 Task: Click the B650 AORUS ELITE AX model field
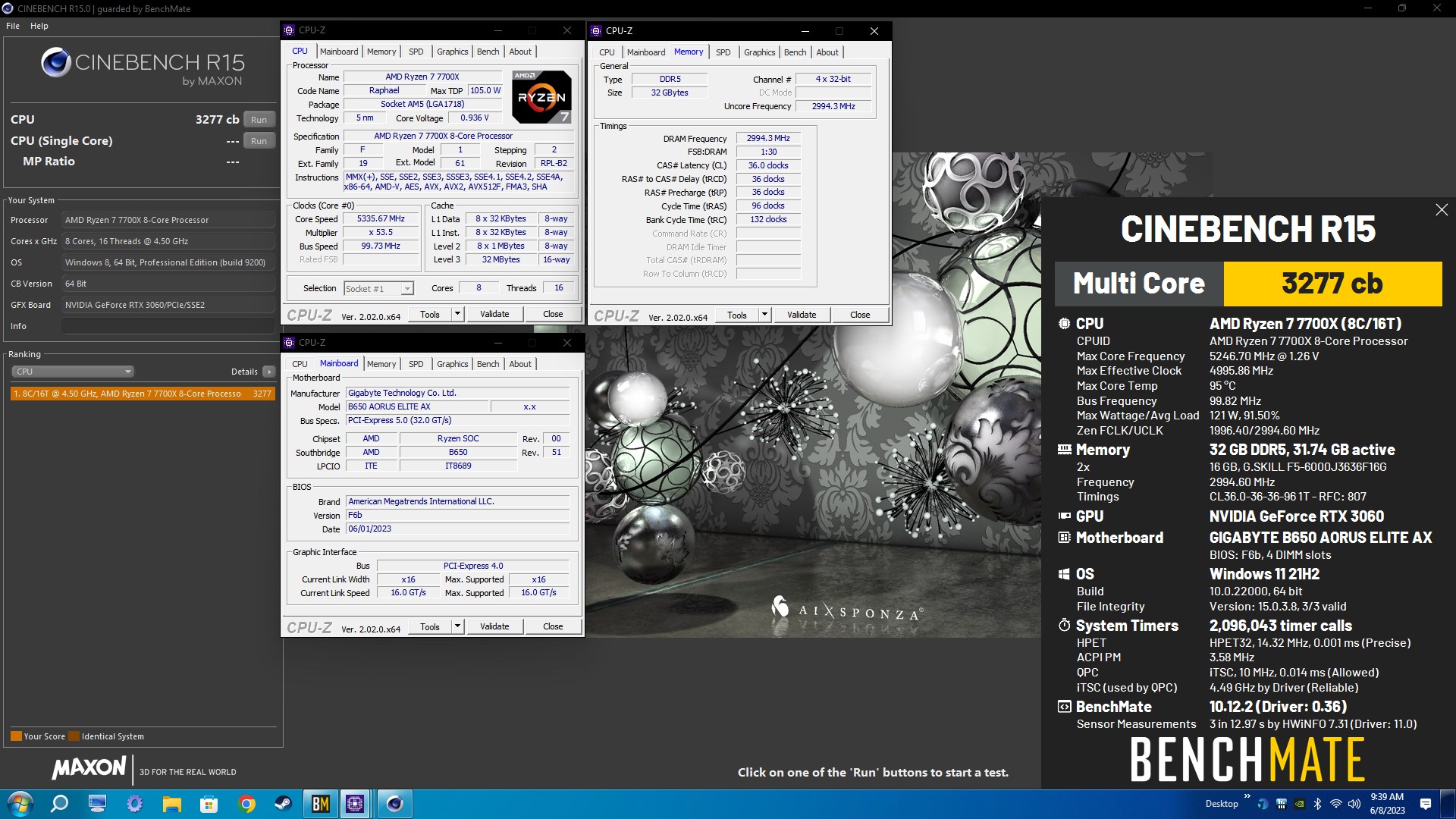tap(417, 406)
